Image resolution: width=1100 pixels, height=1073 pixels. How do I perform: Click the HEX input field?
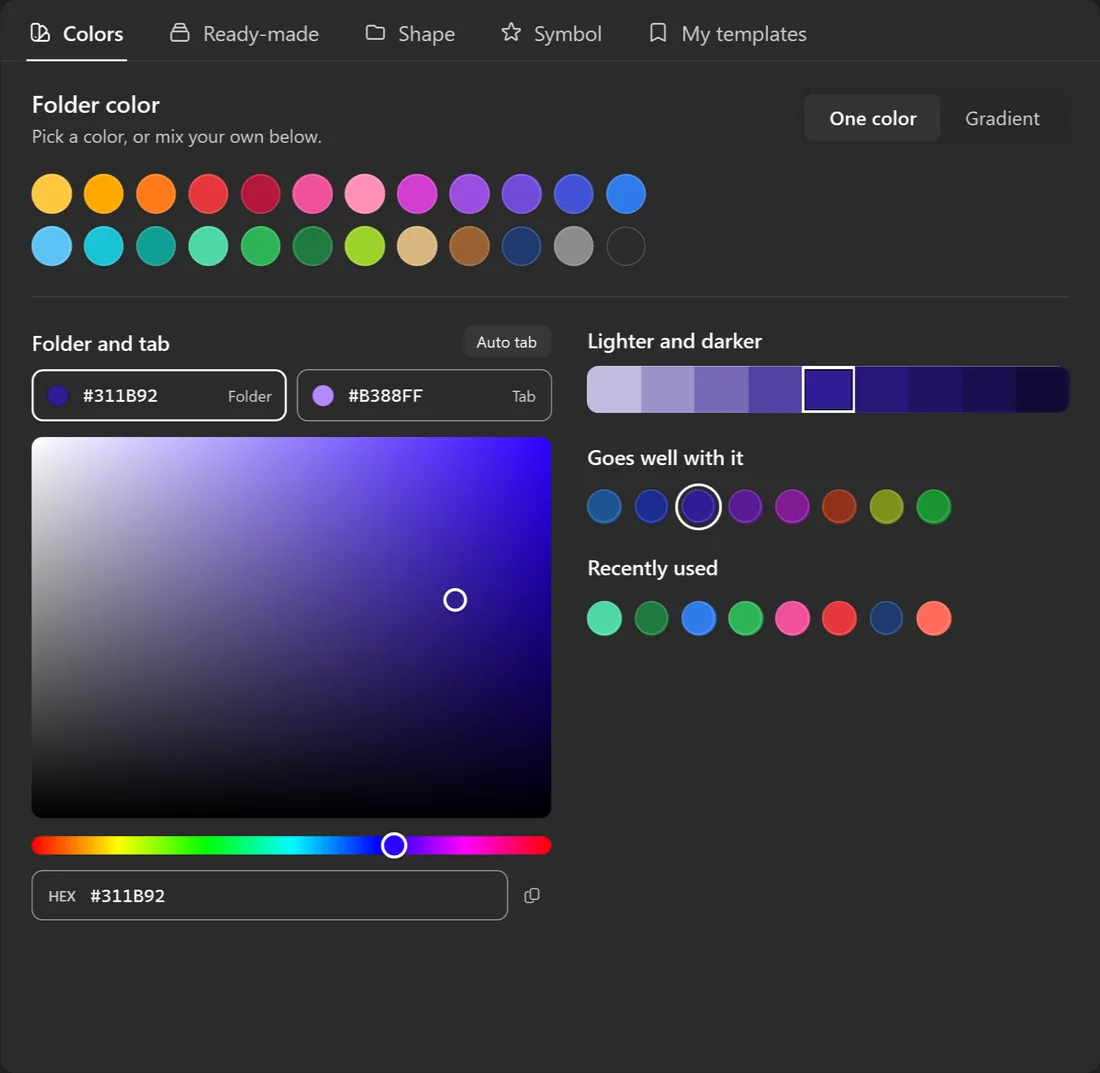[269, 896]
